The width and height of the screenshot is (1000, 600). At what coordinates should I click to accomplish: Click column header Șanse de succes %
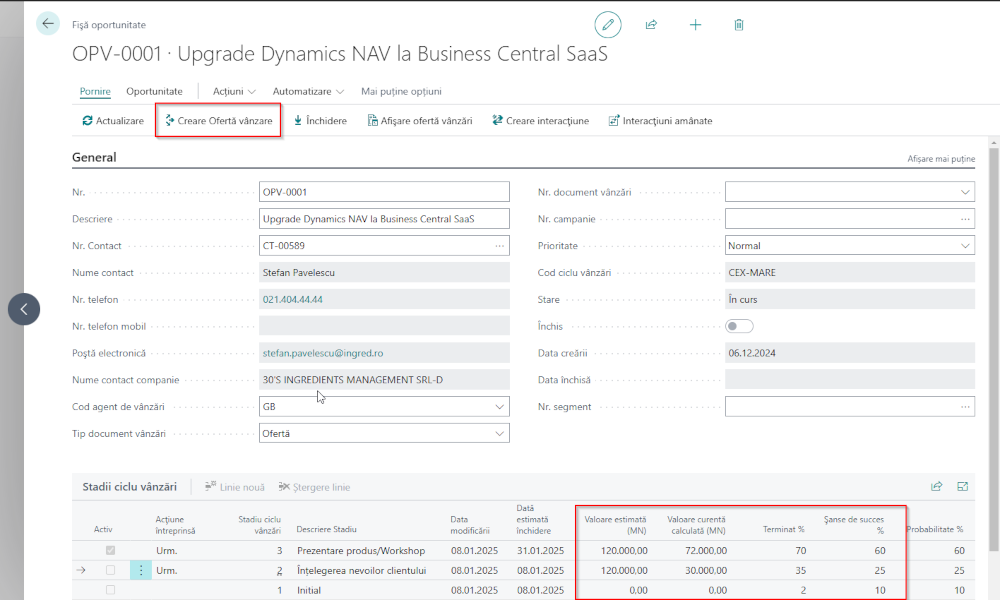(x=853, y=525)
